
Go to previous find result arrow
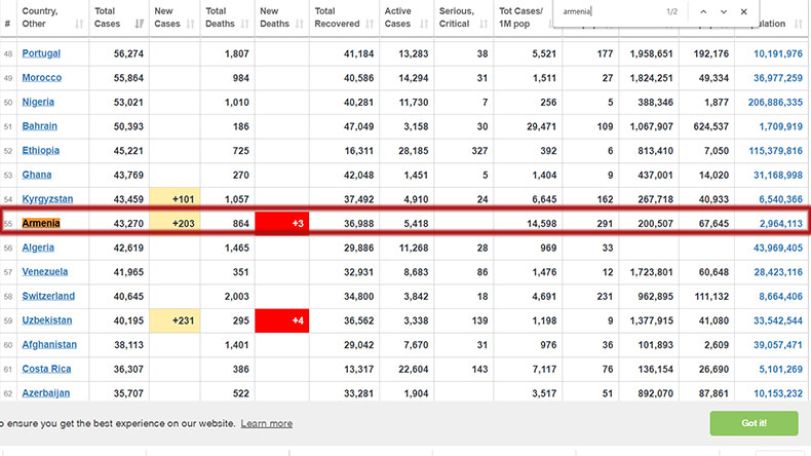click(x=703, y=11)
